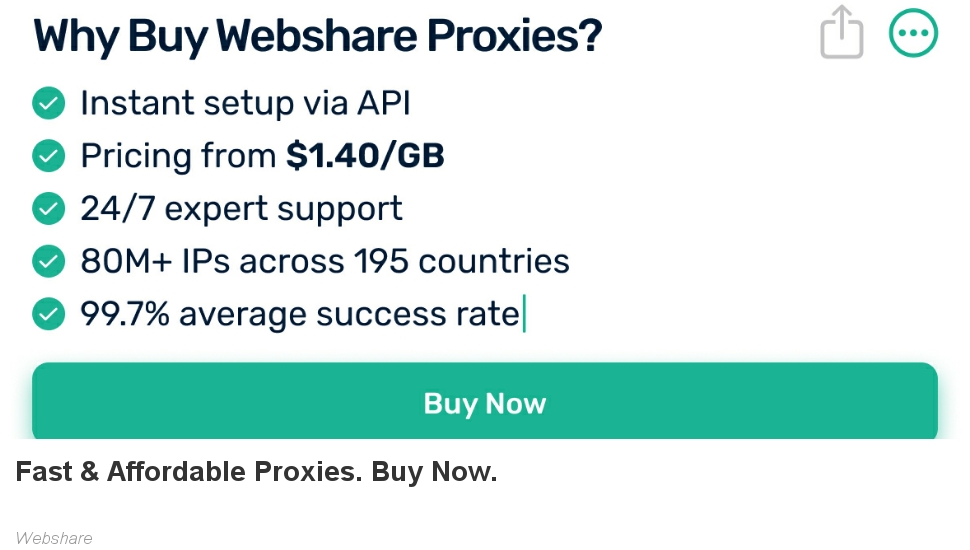Select the 24/7 expert support text
The height and width of the screenshot is (550, 970).
click(241, 208)
